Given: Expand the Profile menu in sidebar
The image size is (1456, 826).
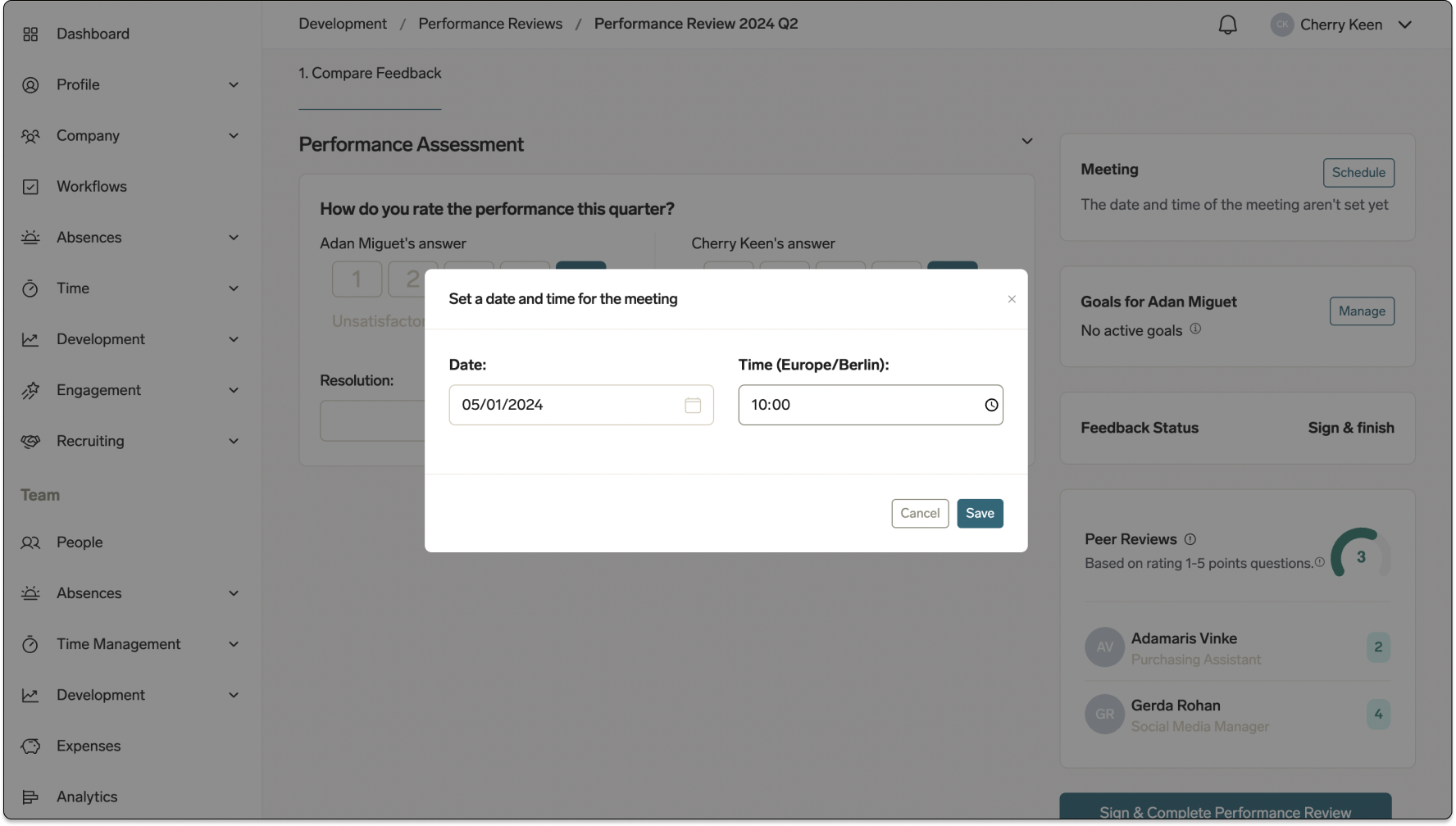Looking at the screenshot, I should (234, 85).
